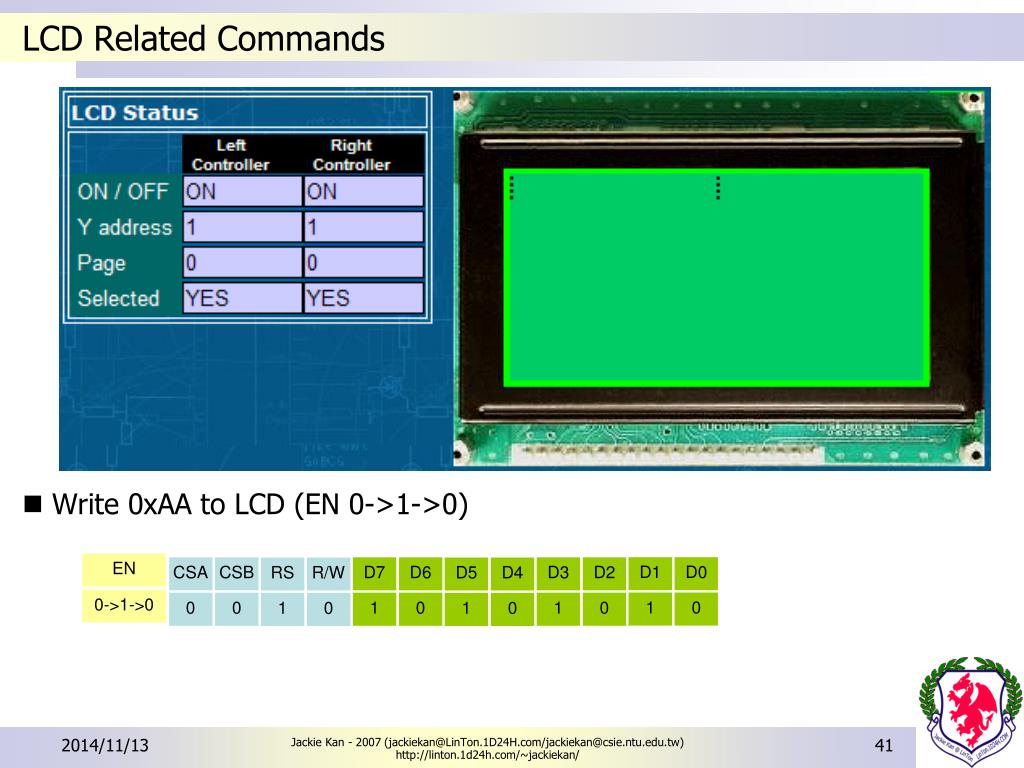Click the 'LCD Status' panel heading

(135, 112)
